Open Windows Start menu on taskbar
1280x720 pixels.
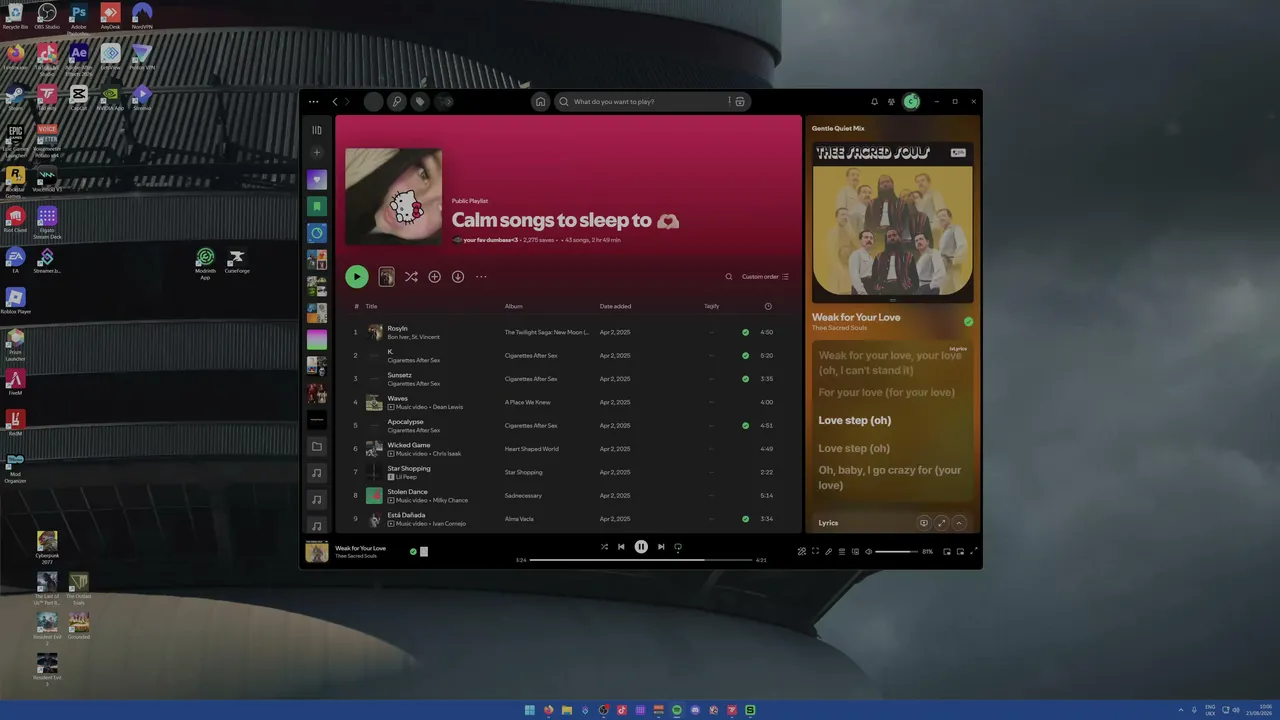(530, 710)
